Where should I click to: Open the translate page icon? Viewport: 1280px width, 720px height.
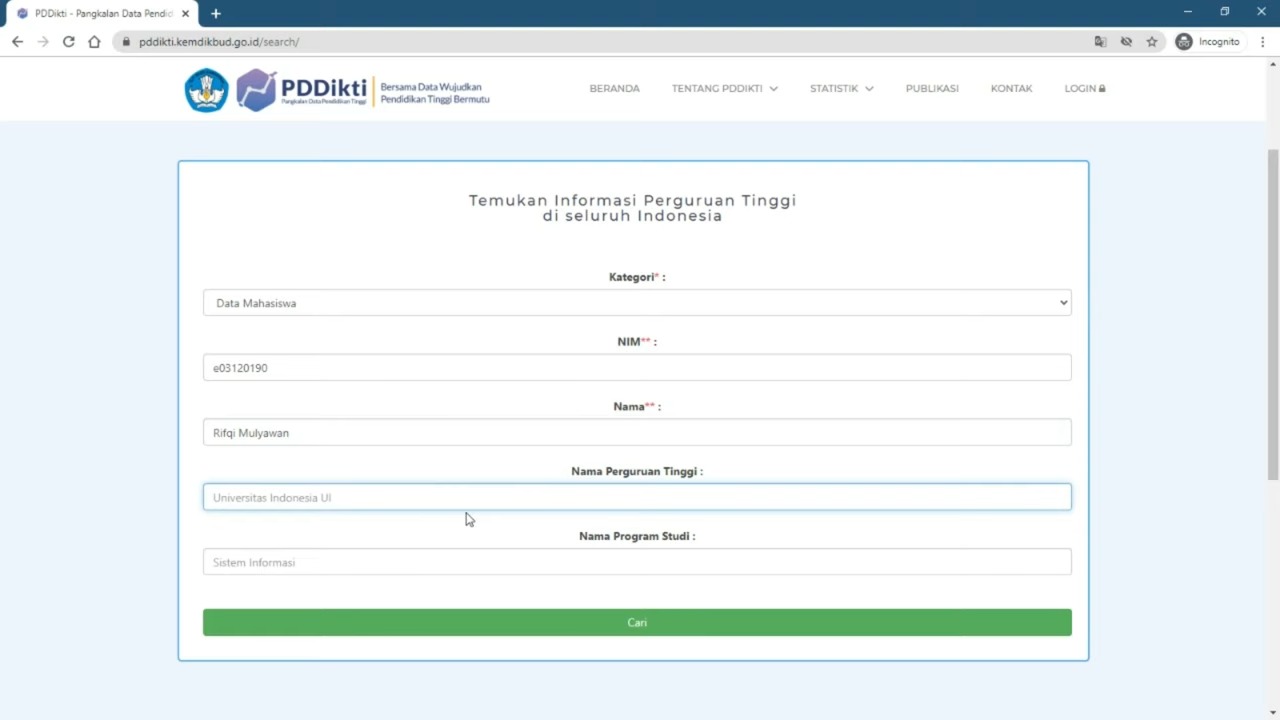1100,42
